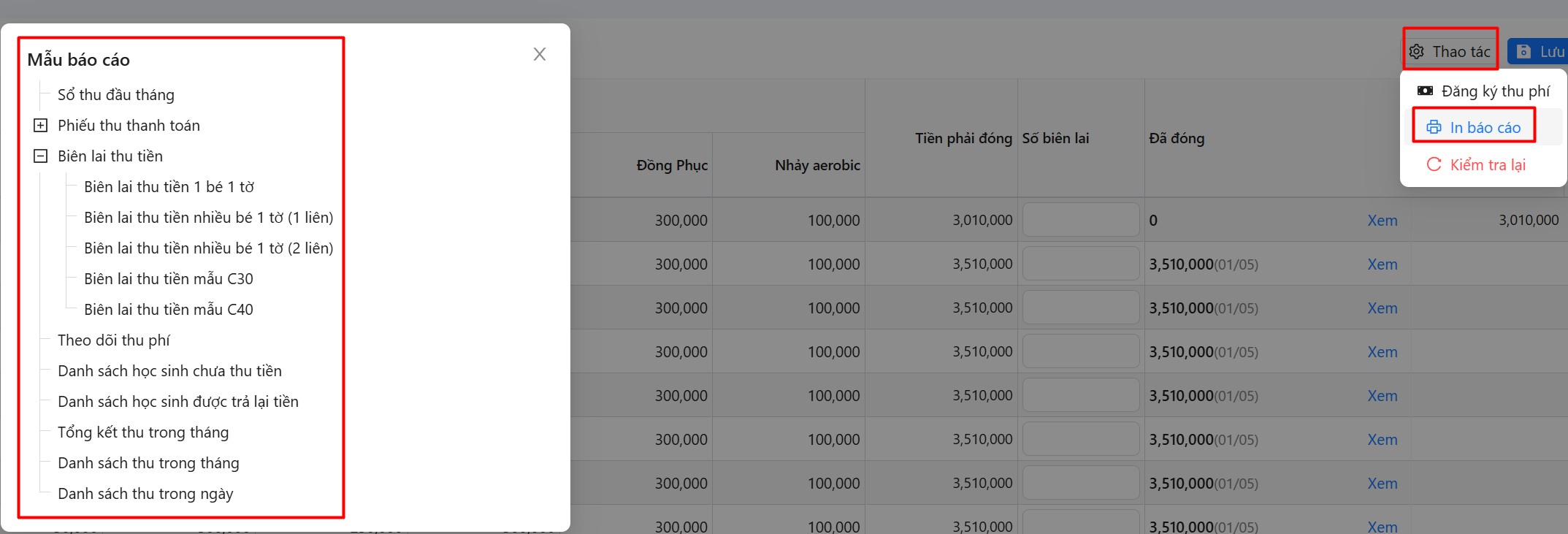1568x534 pixels.
Task: Click the money icon beside Đăng ký thu phí
Action: click(x=1425, y=91)
